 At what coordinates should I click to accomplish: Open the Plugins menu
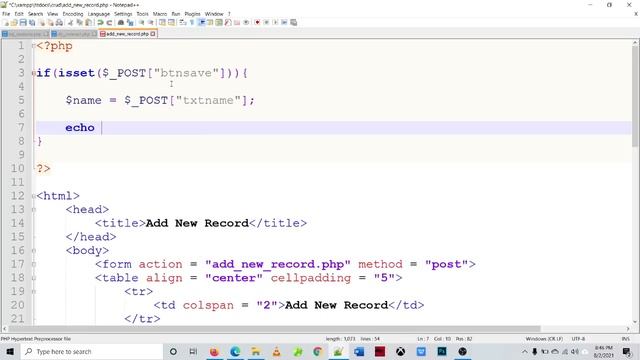192,14
